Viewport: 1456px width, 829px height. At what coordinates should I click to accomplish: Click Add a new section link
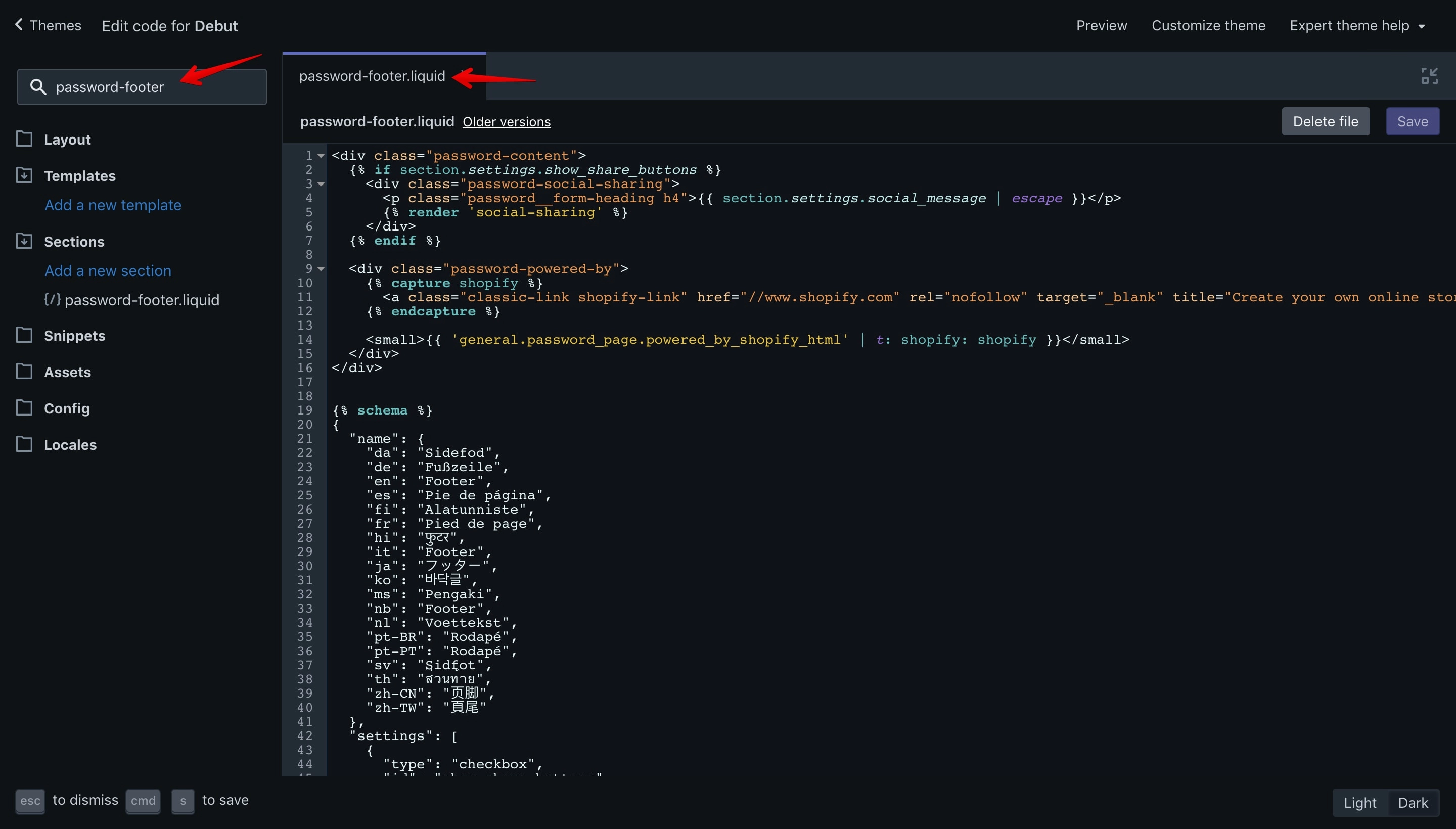[x=108, y=270]
